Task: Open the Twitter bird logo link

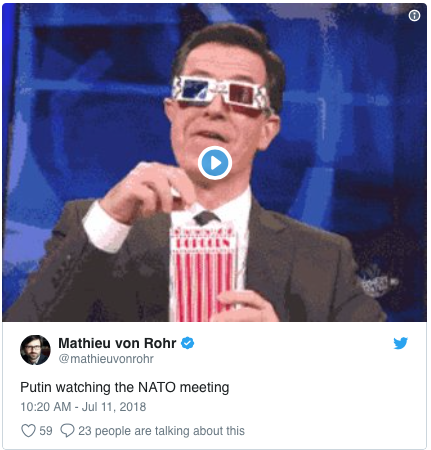Action: 400,343
